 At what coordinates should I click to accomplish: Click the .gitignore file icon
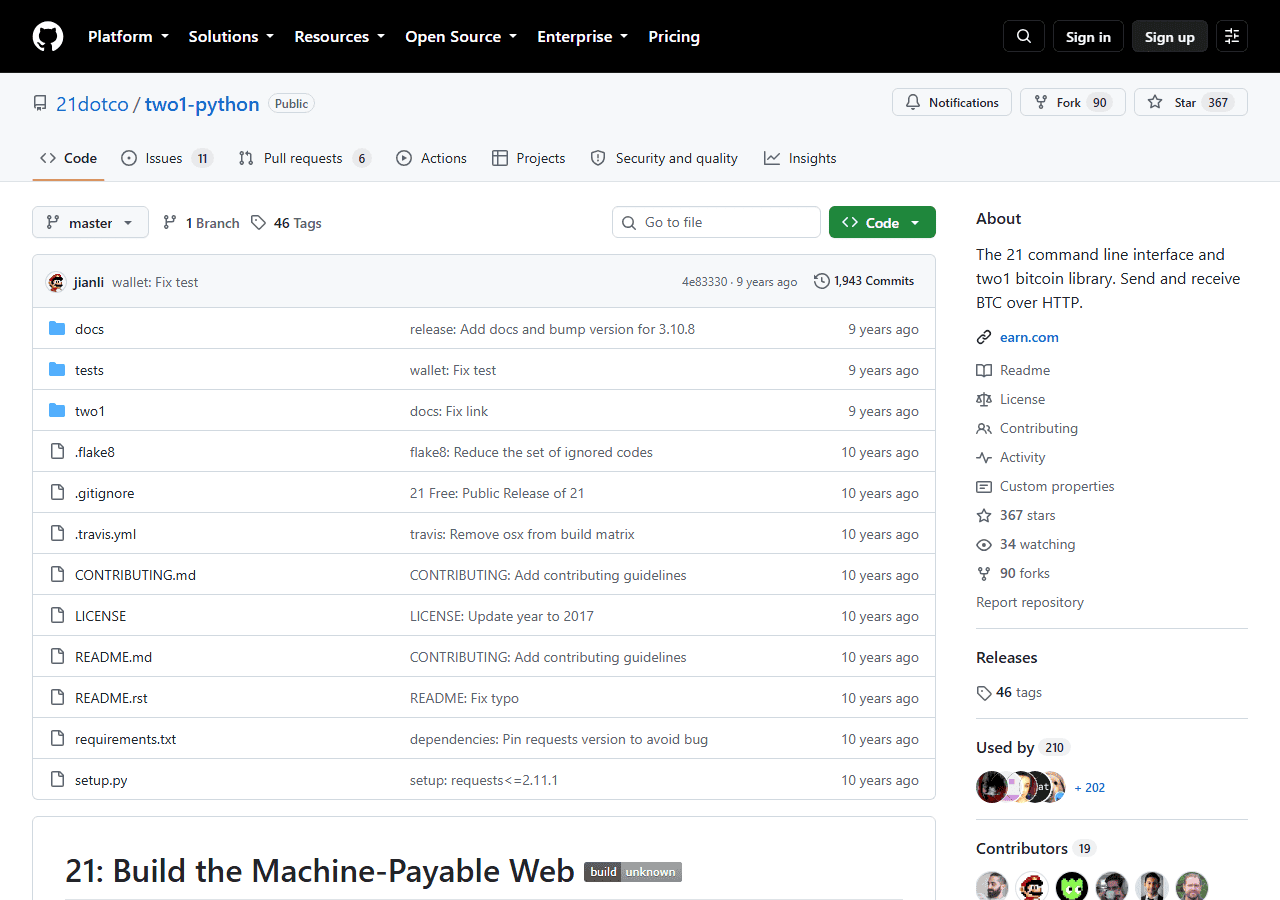click(x=57, y=493)
